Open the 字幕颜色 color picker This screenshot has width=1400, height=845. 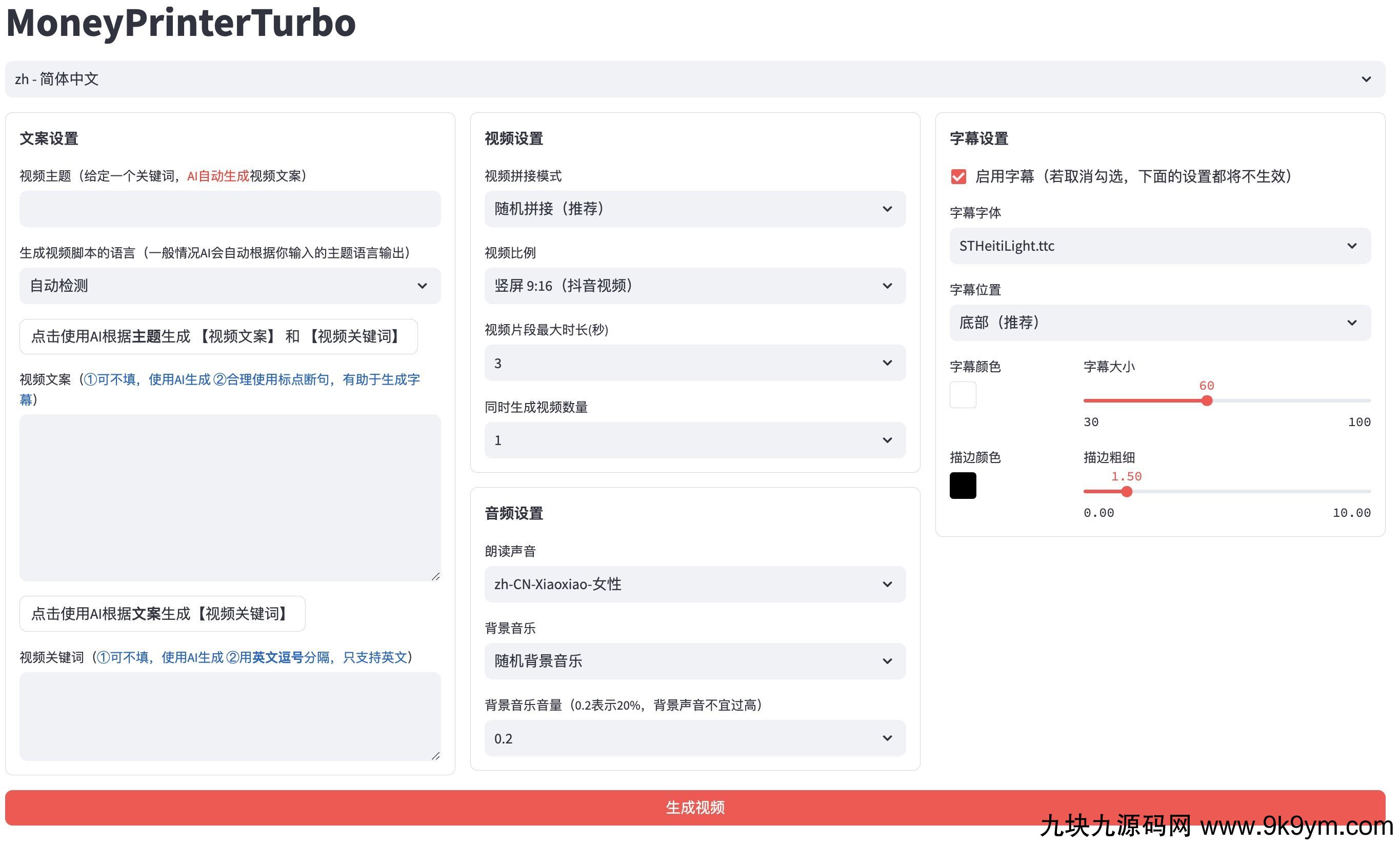[963, 394]
